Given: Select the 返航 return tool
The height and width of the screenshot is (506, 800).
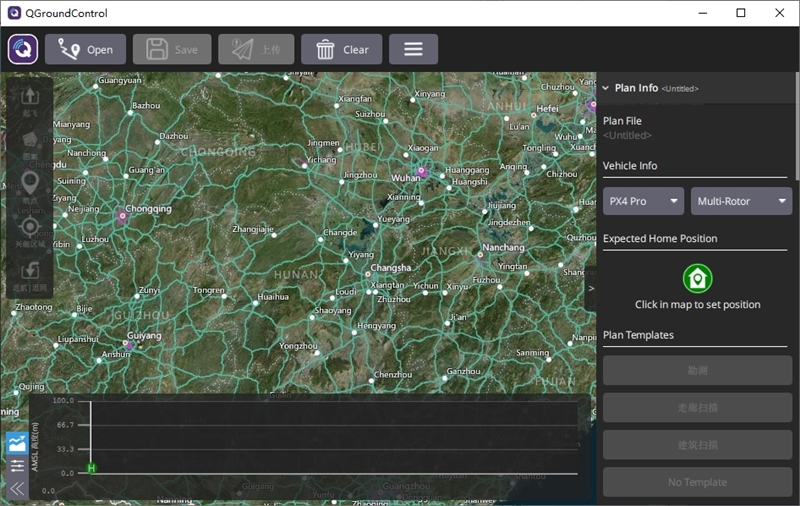Looking at the screenshot, I should (30, 276).
